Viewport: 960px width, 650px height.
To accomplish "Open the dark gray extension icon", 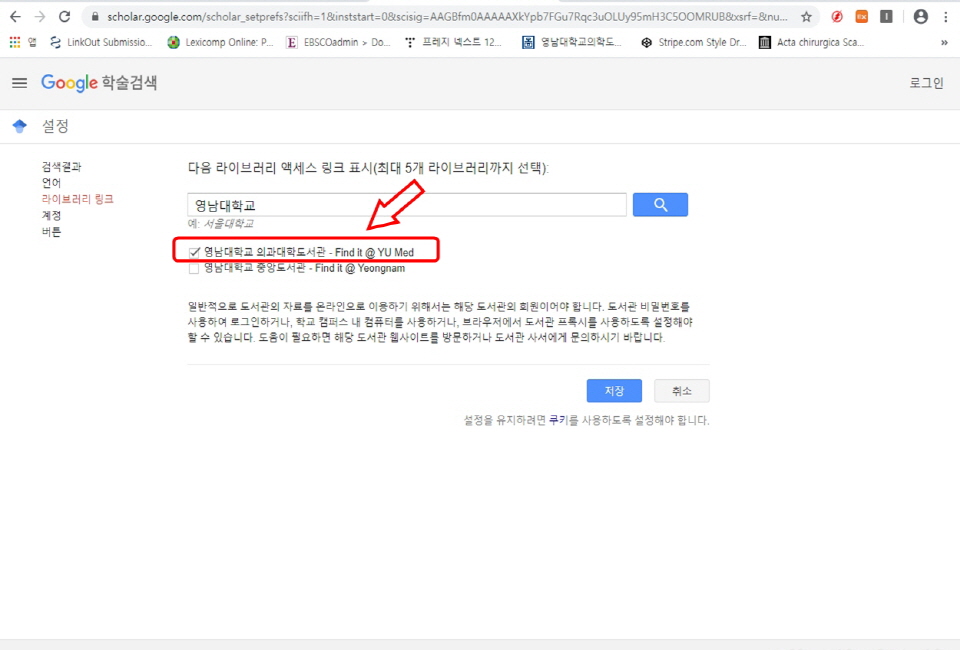I will pos(886,17).
